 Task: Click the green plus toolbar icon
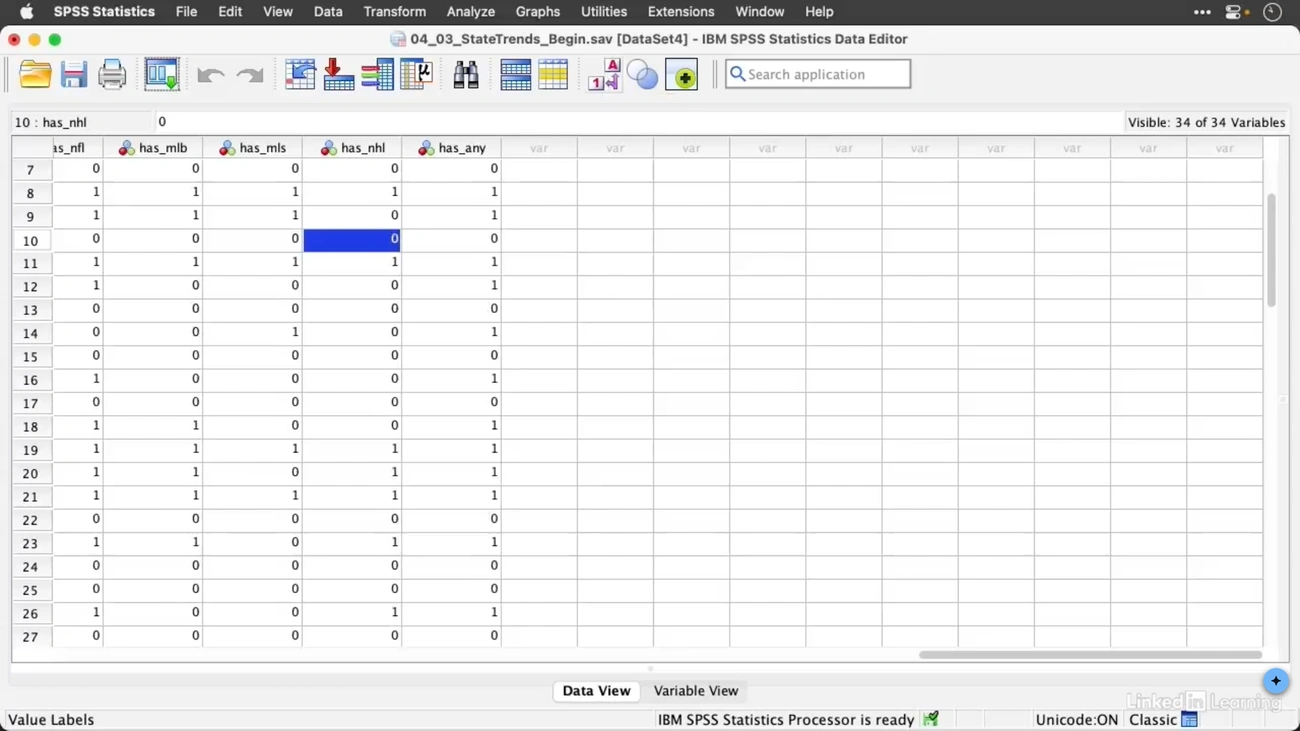[x=682, y=75]
